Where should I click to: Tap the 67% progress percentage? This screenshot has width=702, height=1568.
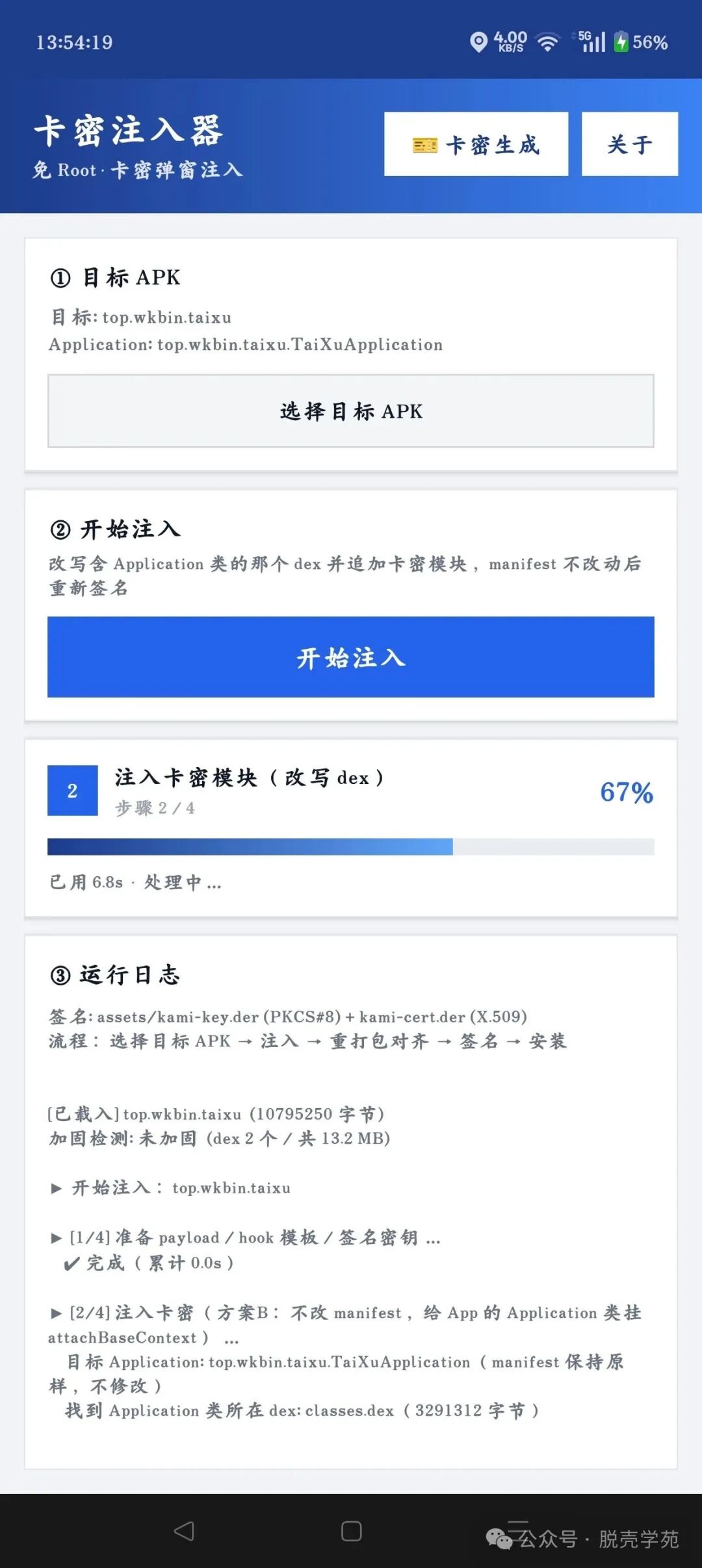[x=626, y=792]
